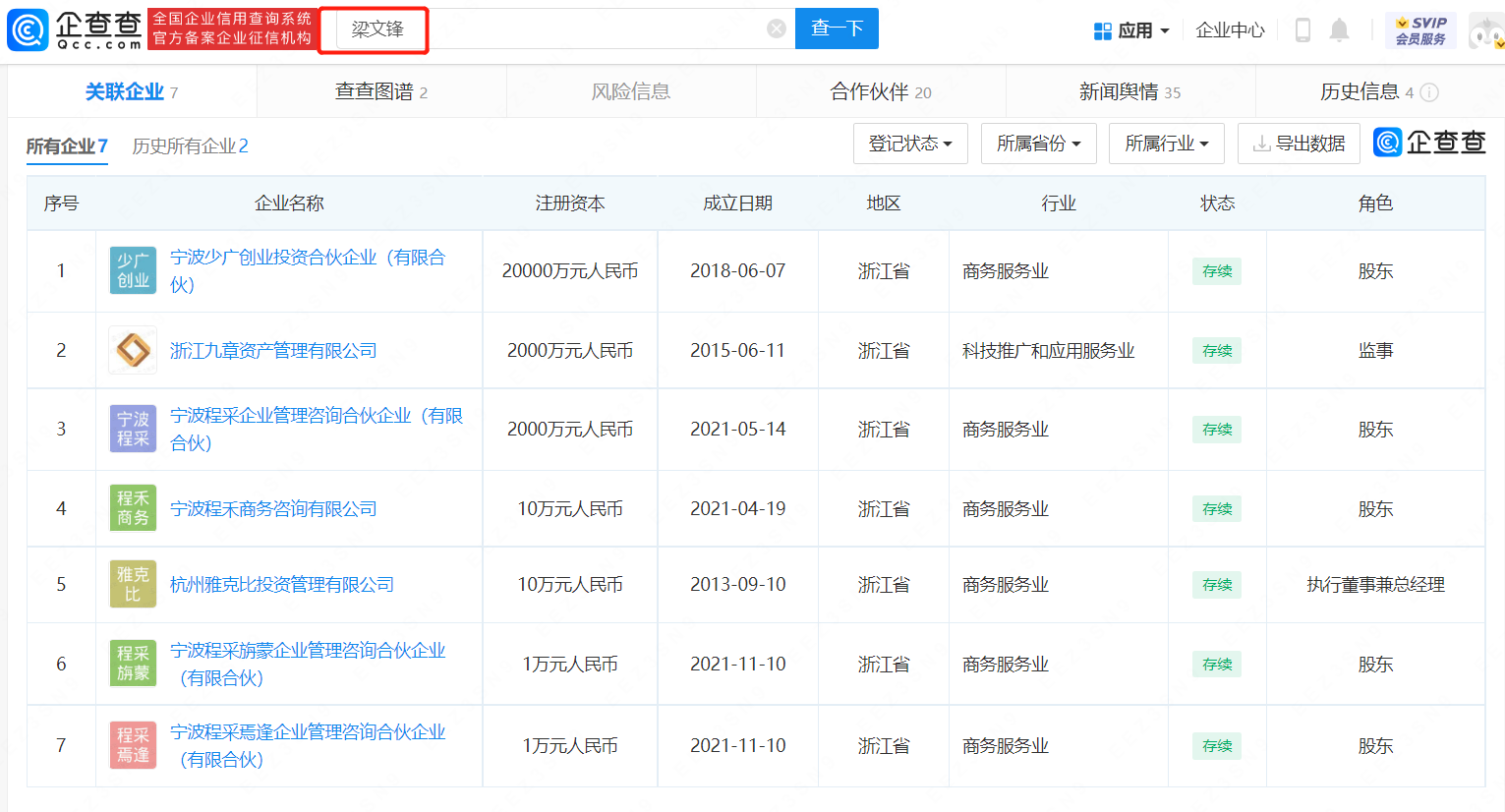
Task: Switch to 风险信息 tab
Action: [x=631, y=91]
